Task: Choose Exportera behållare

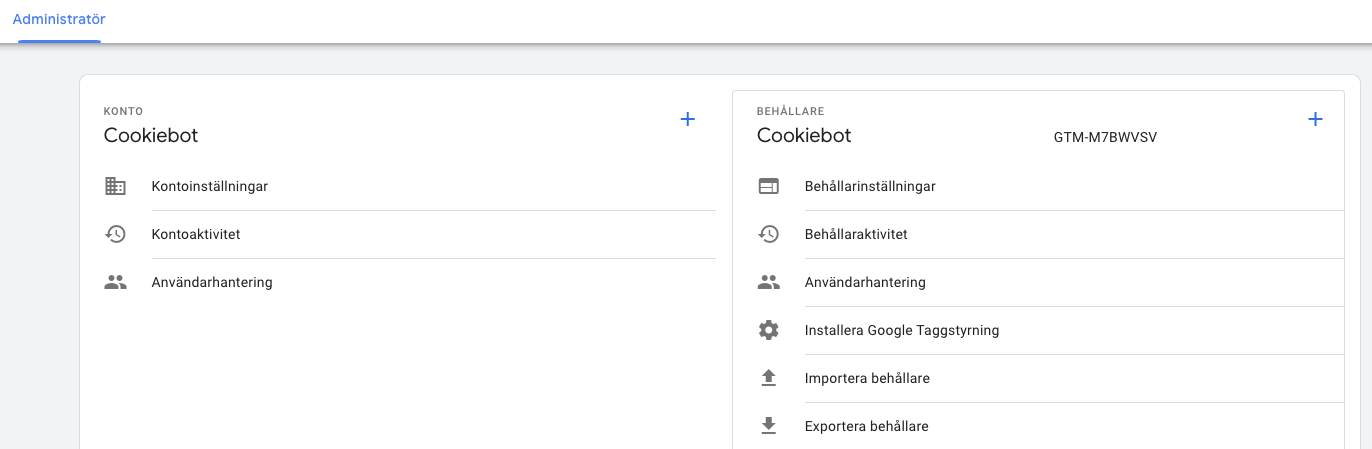Action: pos(866,426)
